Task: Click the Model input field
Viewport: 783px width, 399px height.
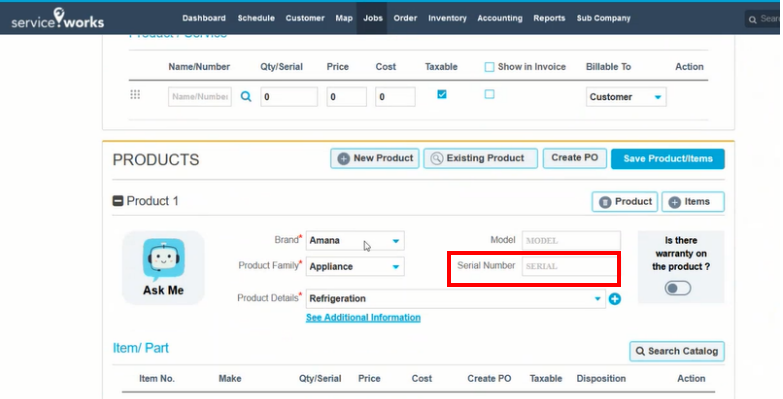Action: click(x=571, y=240)
